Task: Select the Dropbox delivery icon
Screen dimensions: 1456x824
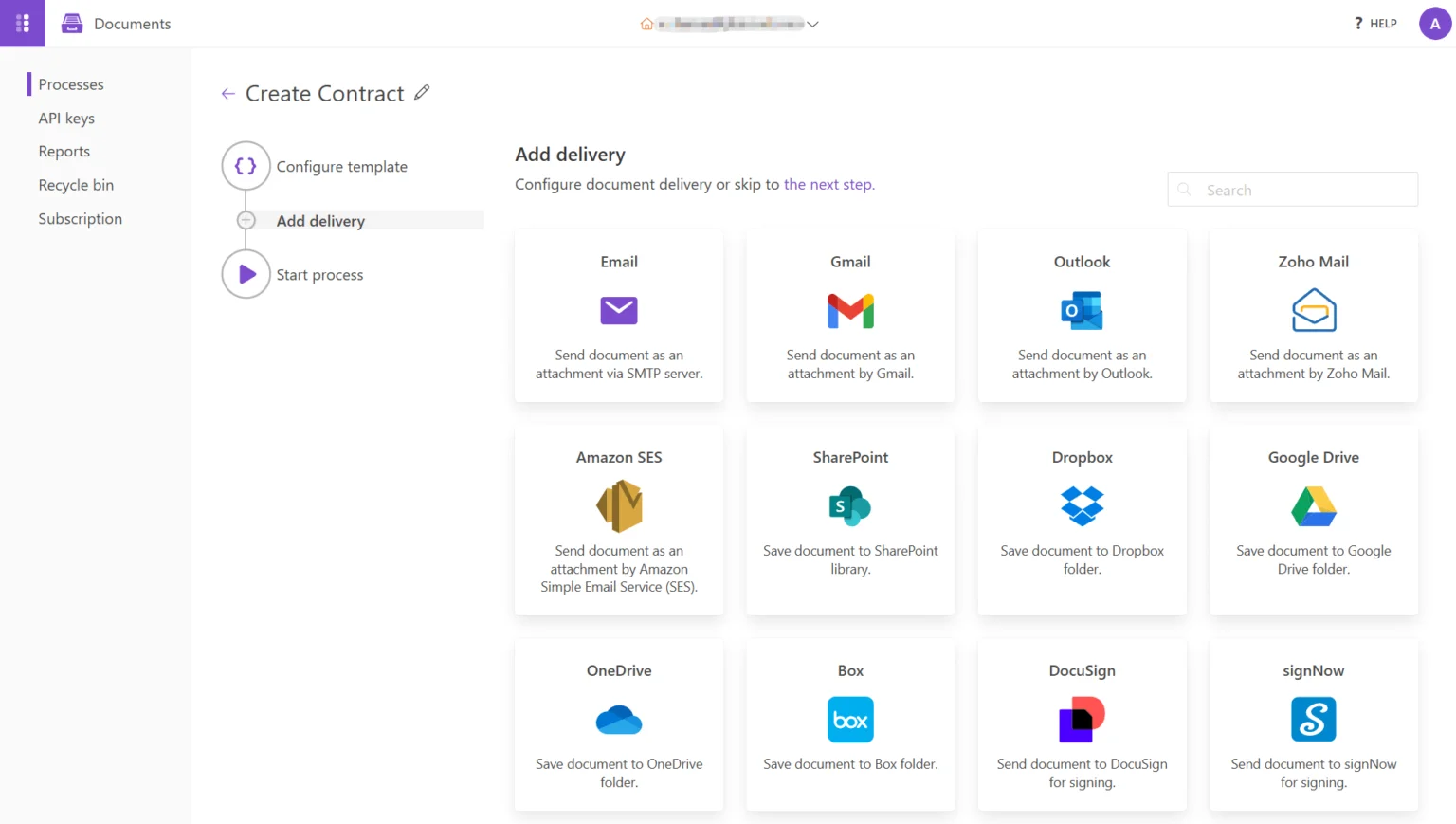Action: [1082, 505]
